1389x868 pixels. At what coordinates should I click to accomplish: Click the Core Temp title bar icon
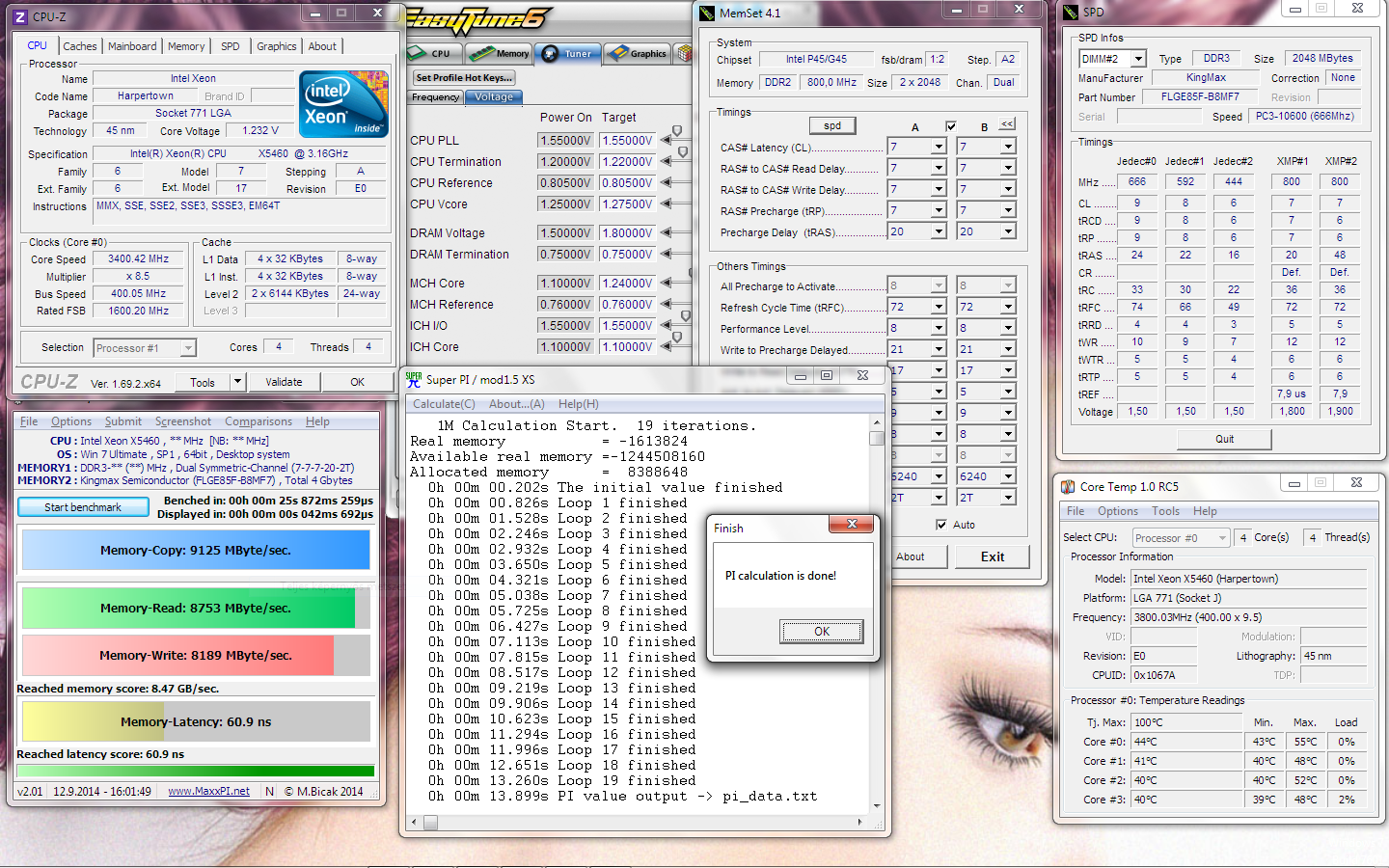pos(1068,487)
